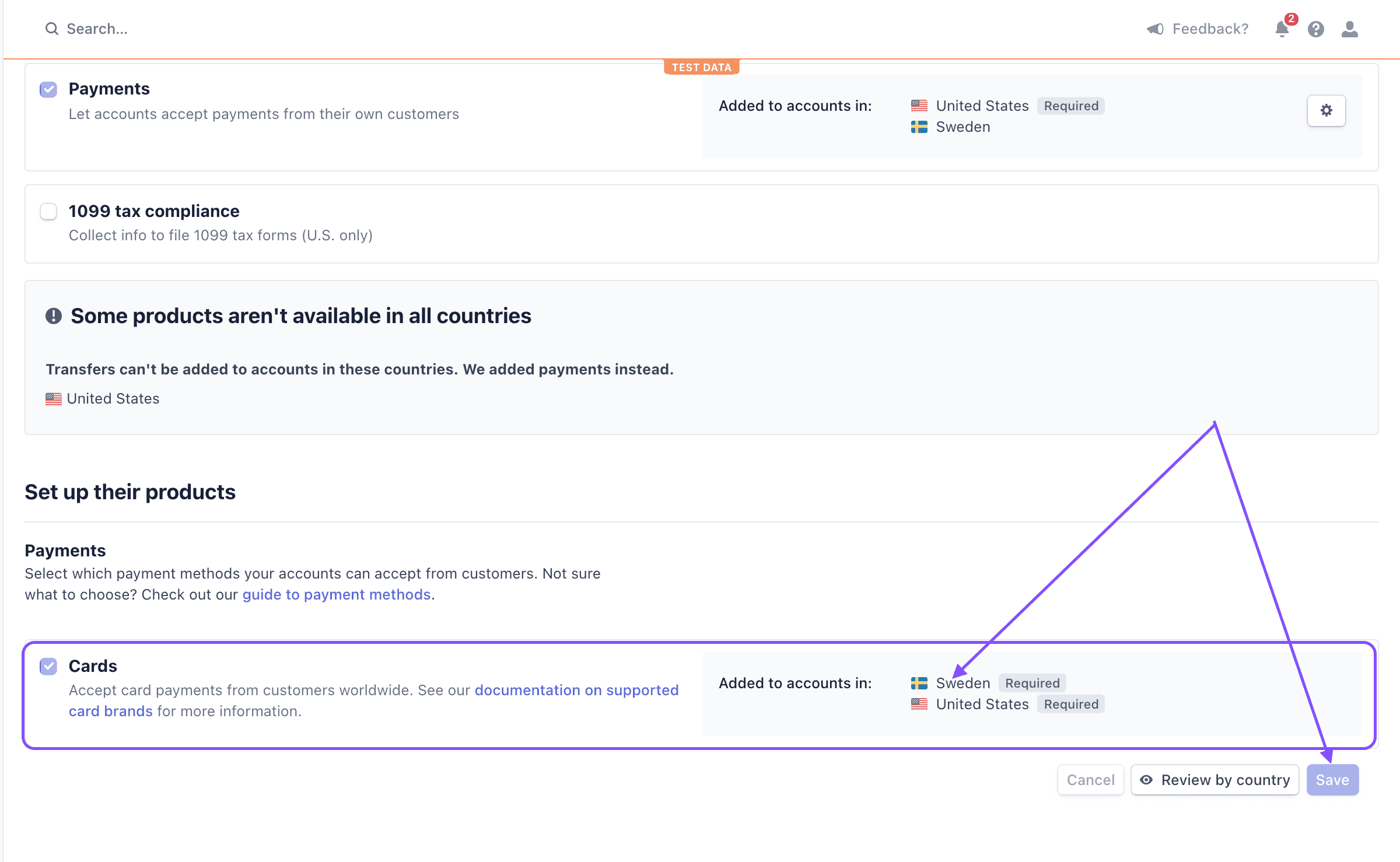The image size is (1400, 862).
Task: Click United States flag under Transfers notice
Action: pos(54,399)
